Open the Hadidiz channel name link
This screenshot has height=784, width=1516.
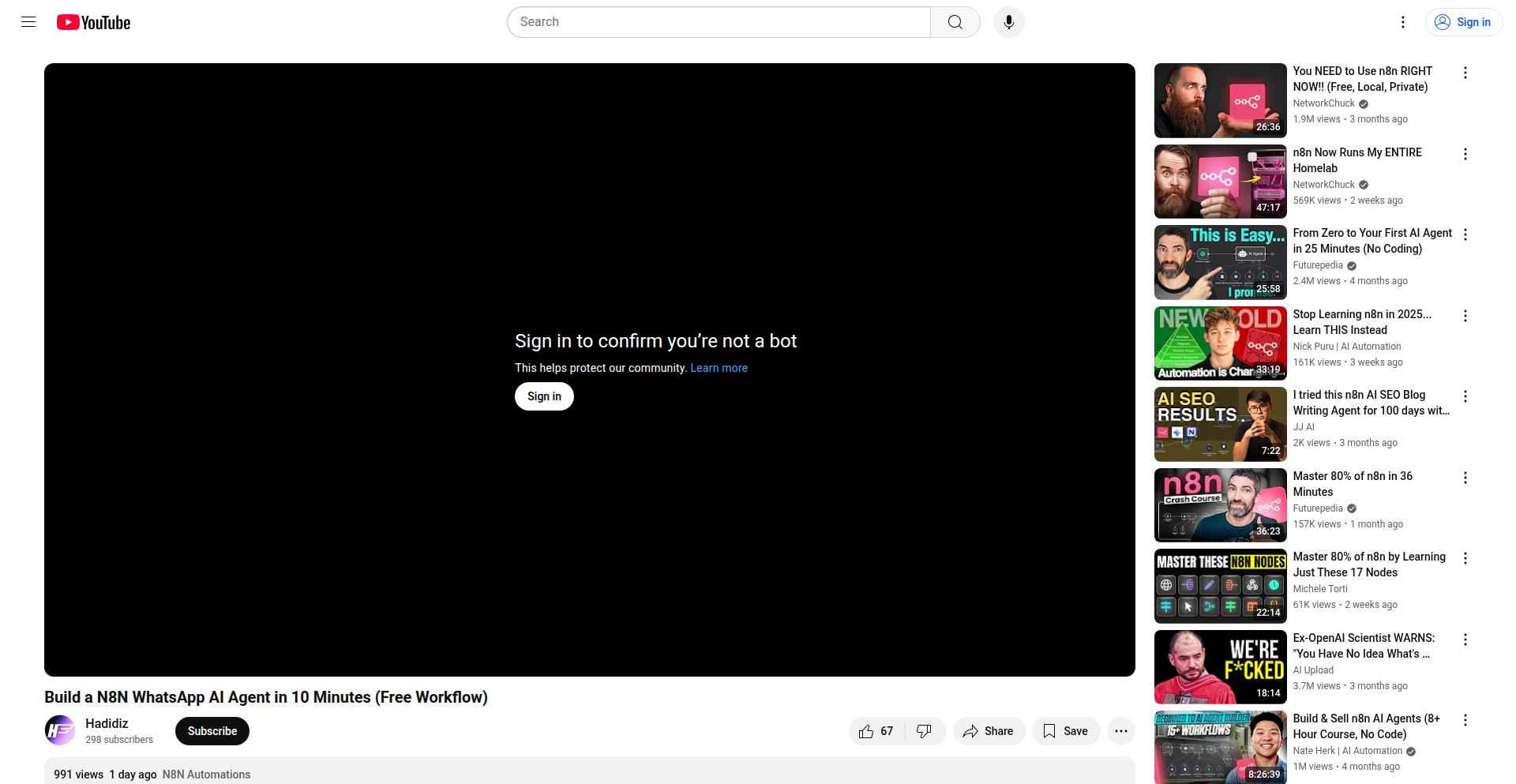[x=107, y=723]
